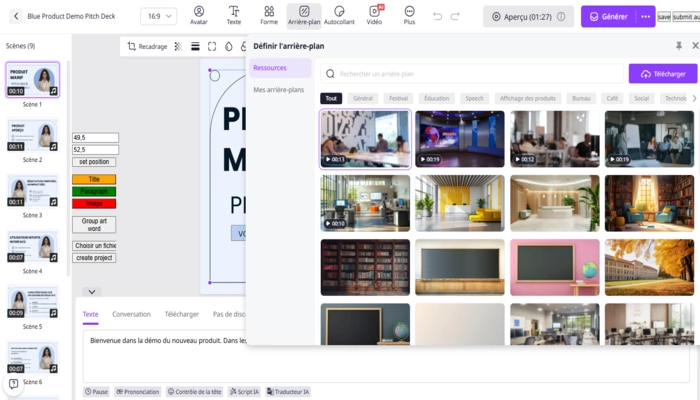This screenshot has height=400, width=700.
Task: Select Scène 4 thumbnail
Action: point(33,246)
